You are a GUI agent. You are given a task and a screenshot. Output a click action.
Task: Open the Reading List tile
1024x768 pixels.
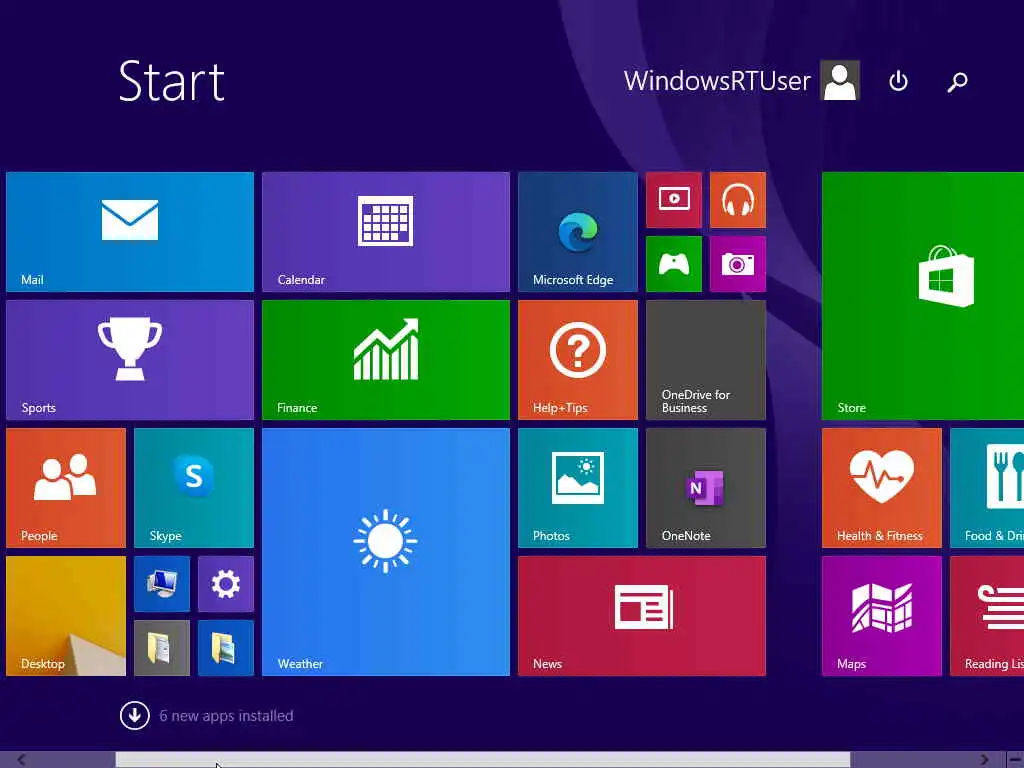pyautogui.click(x=987, y=616)
